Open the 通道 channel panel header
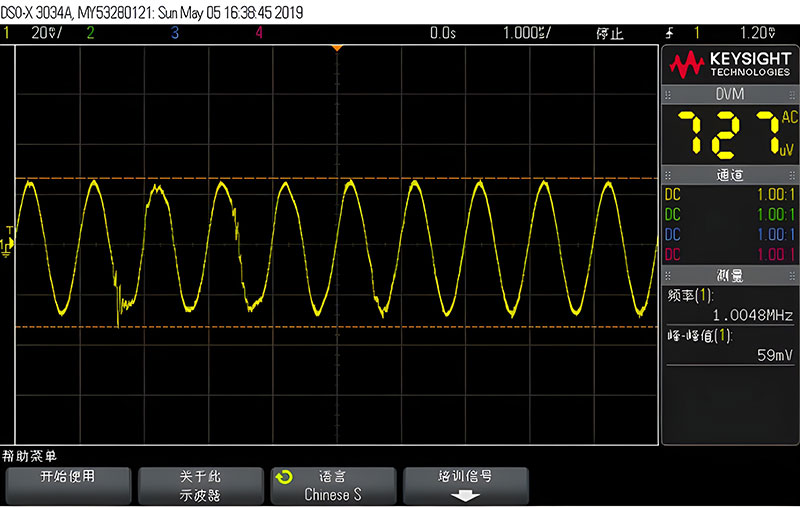 pyautogui.click(x=729, y=175)
